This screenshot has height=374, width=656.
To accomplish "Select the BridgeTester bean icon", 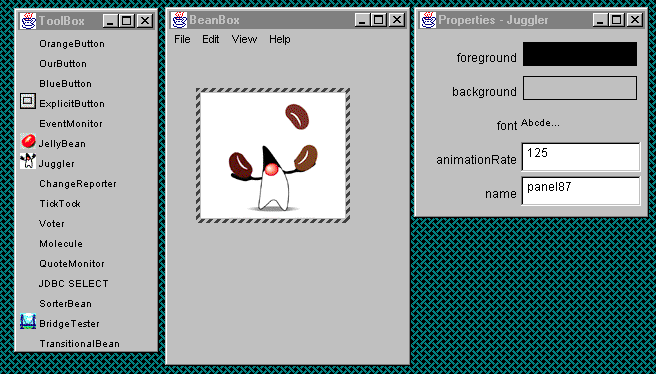I will 28,322.
